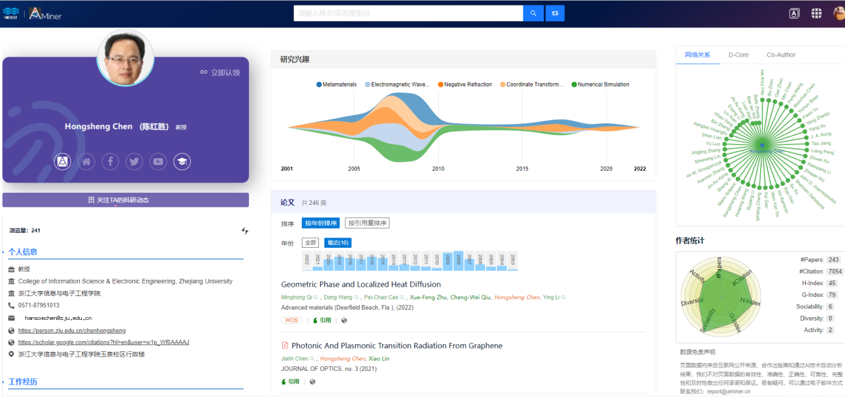Click the PDF icon before Photonic paper title
845x397 pixels.
(x=285, y=345)
